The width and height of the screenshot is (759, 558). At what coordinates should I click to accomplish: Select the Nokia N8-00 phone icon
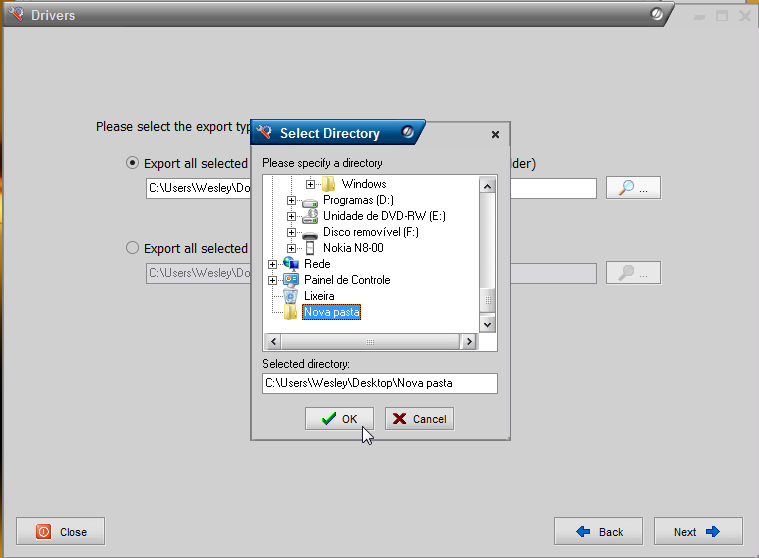pyautogui.click(x=309, y=248)
